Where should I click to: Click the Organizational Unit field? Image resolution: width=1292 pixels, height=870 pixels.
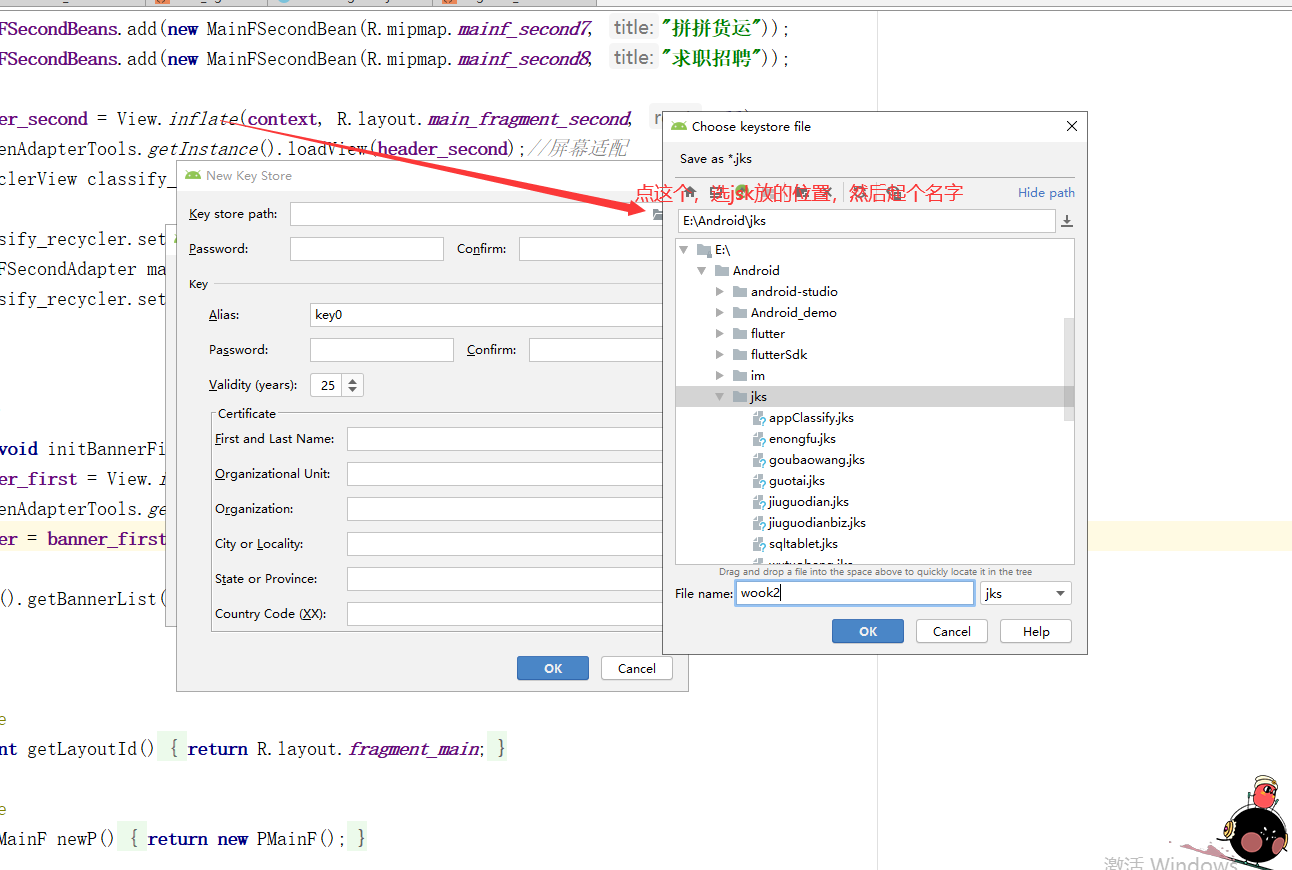(505, 474)
